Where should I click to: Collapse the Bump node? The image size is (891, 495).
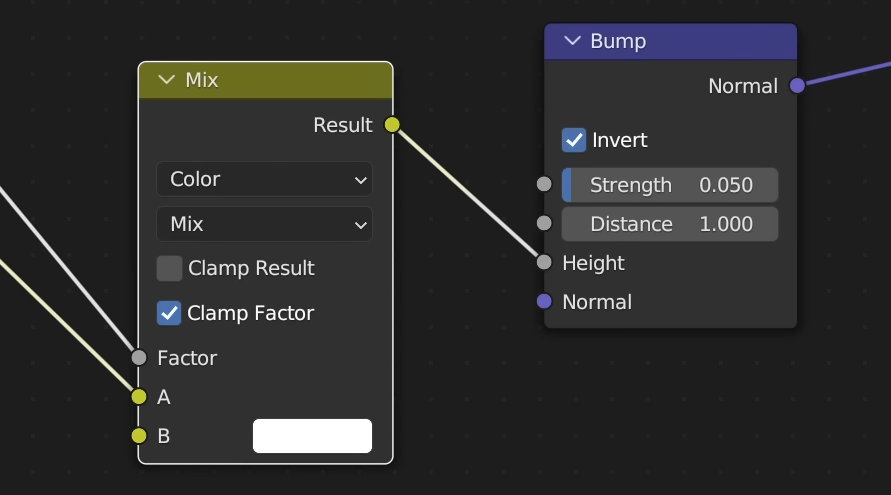572,41
